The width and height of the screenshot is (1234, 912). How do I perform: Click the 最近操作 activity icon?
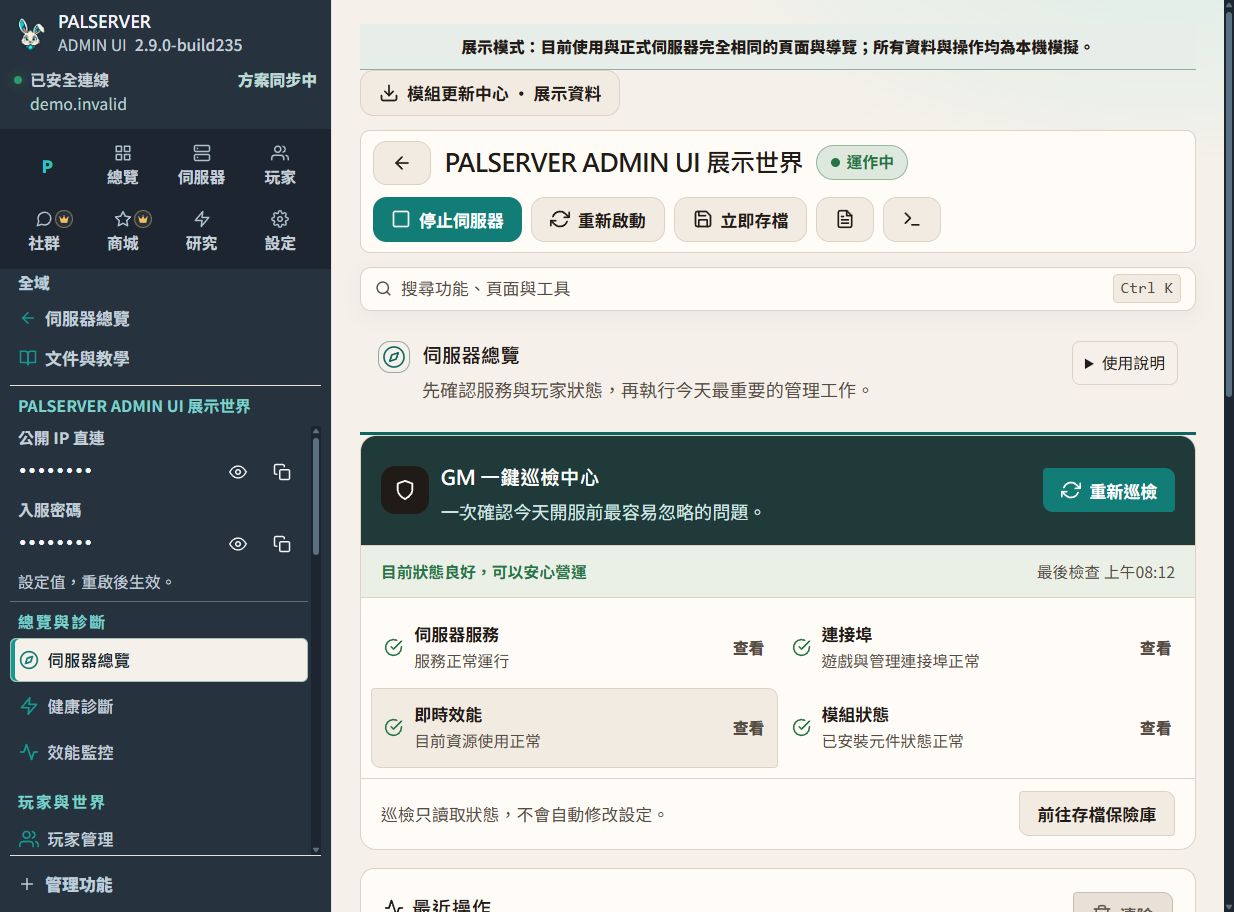tap(394, 906)
